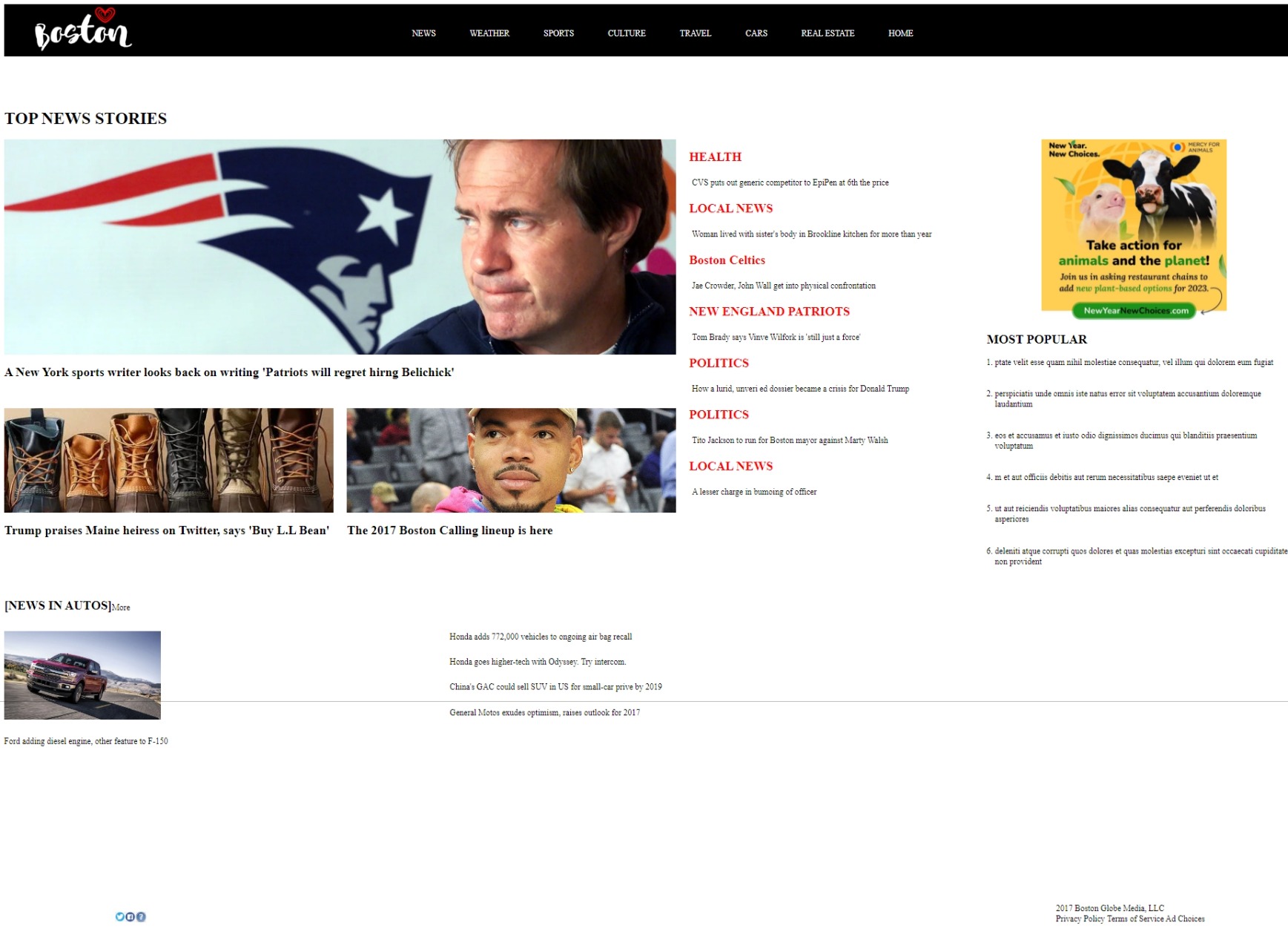The height and width of the screenshot is (934, 1288).
Task: Open the Boston Calling lineup photo
Action: (x=511, y=460)
